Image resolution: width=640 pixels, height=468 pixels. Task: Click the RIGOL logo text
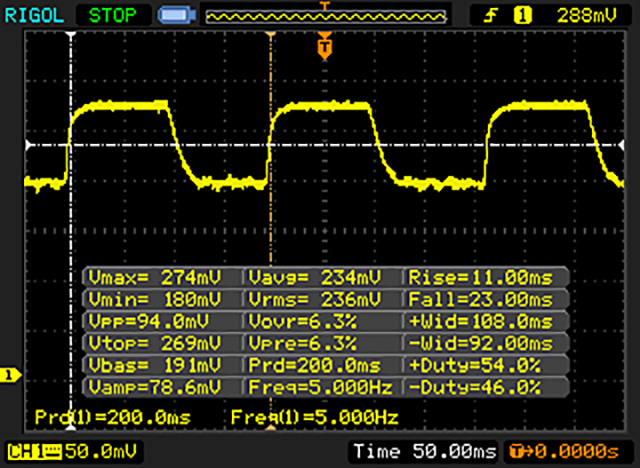click(x=34, y=16)
